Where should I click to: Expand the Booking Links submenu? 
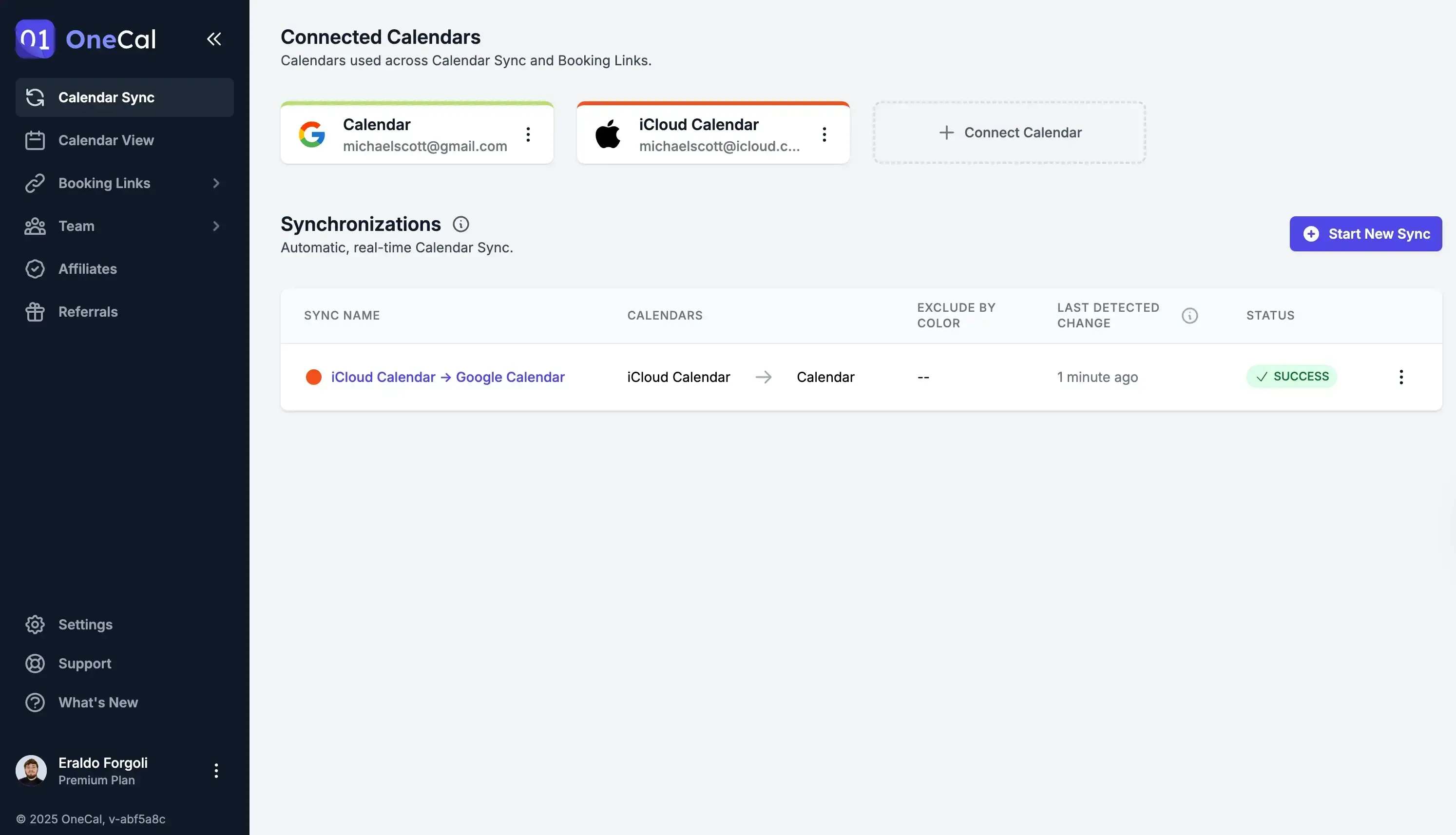(x=215, y=183)
